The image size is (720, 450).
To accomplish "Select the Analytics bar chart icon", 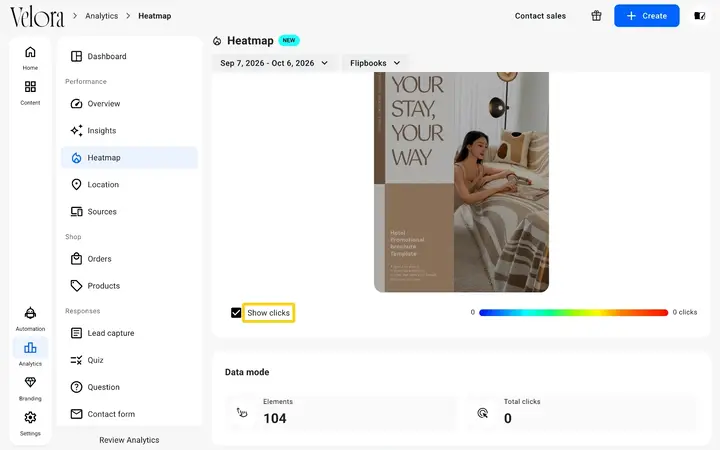I will click(x=30, y=348).
